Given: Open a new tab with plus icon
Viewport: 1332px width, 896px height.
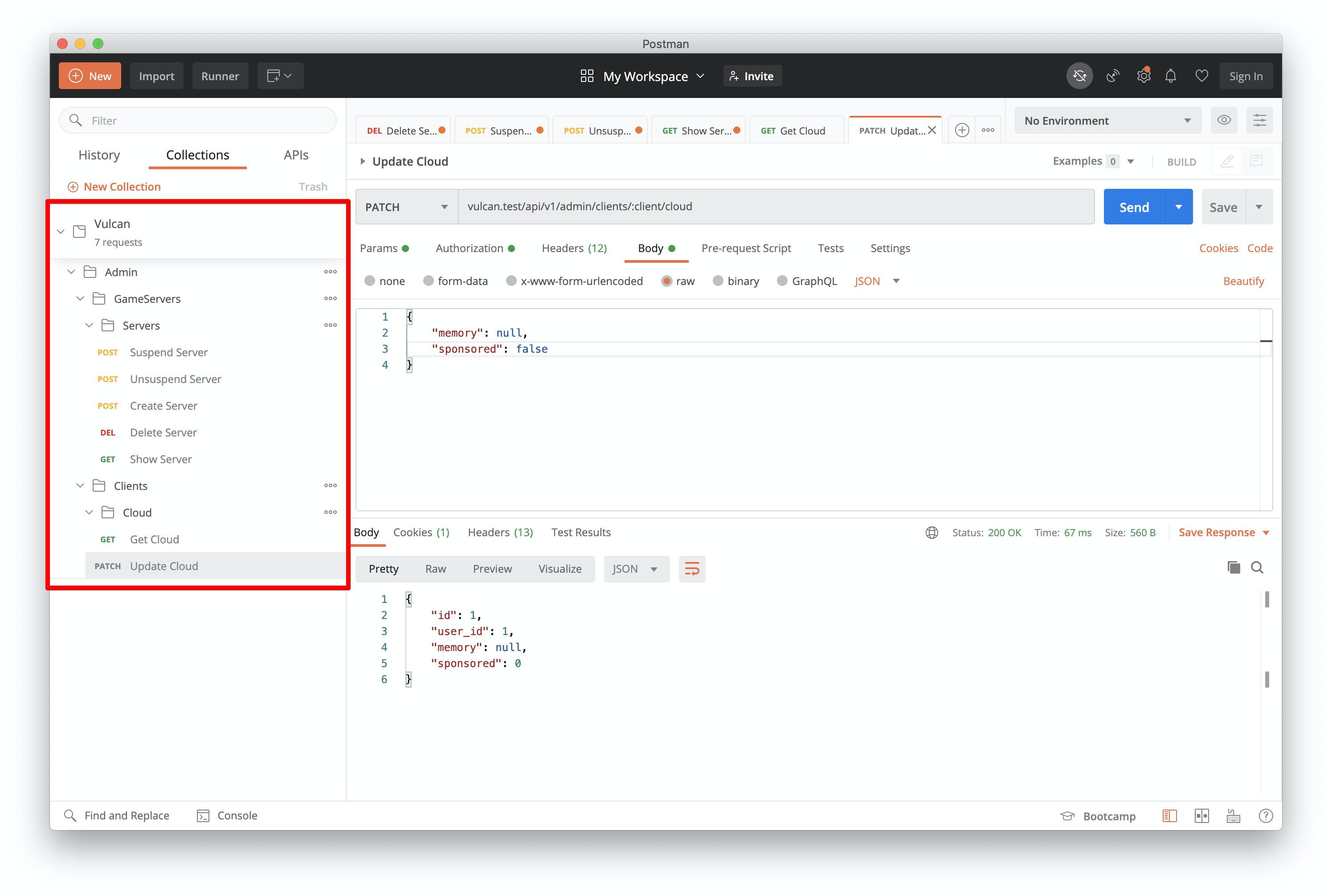Looking at the screenshot, I should 962,130.
